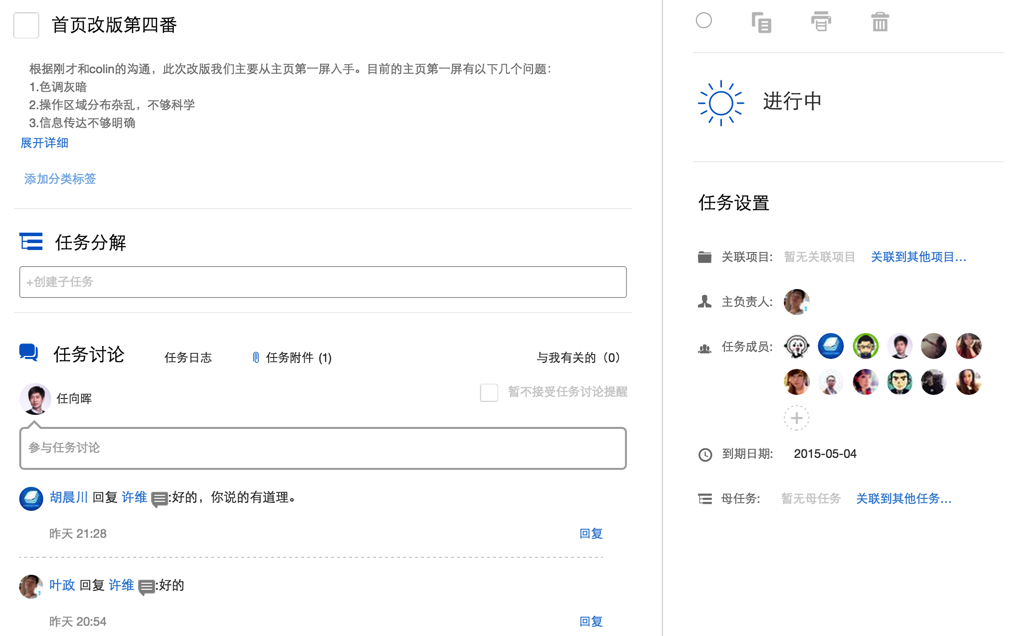Click the copy task icon
Screen dimensions: 1010x636
[761, 22]
